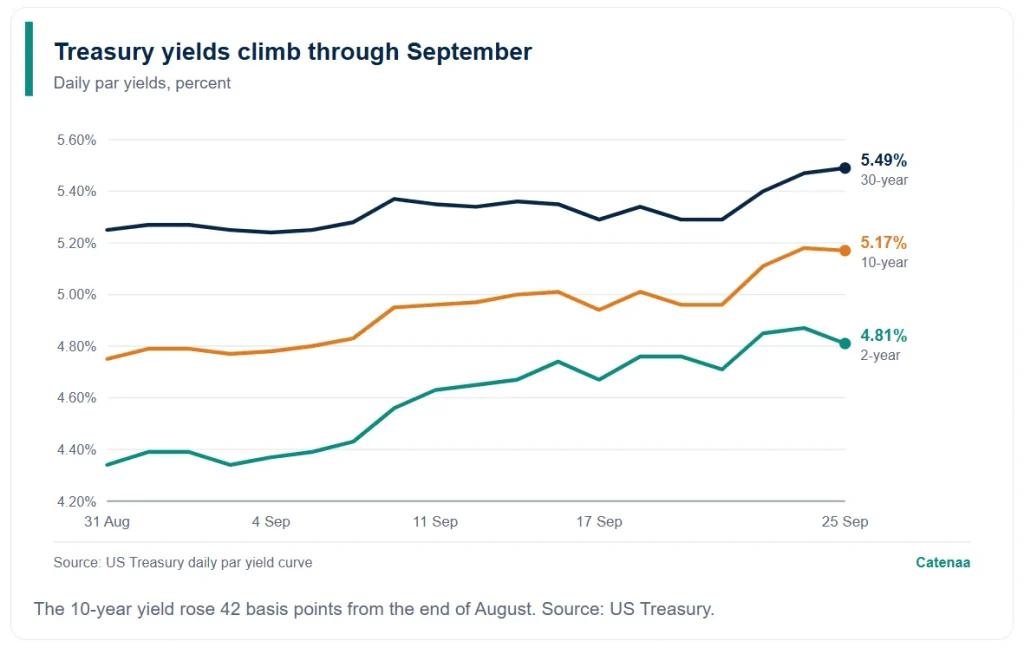Image resolution: width=1024 pixels, height=648 pixels.
Task: Click the 5.00% y-axis gridline label
Action: tap(76, 295)
